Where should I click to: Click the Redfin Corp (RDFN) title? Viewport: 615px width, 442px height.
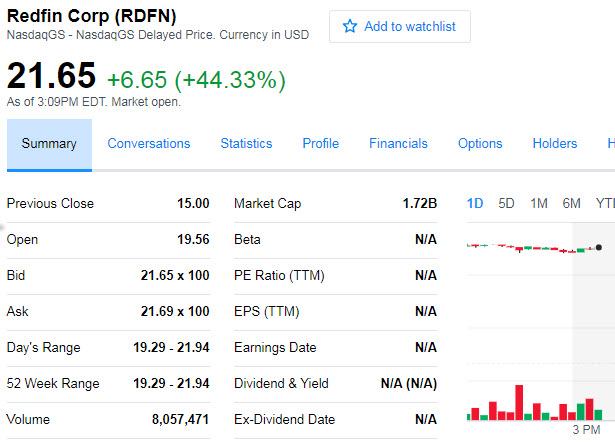[x=91, y=16]
